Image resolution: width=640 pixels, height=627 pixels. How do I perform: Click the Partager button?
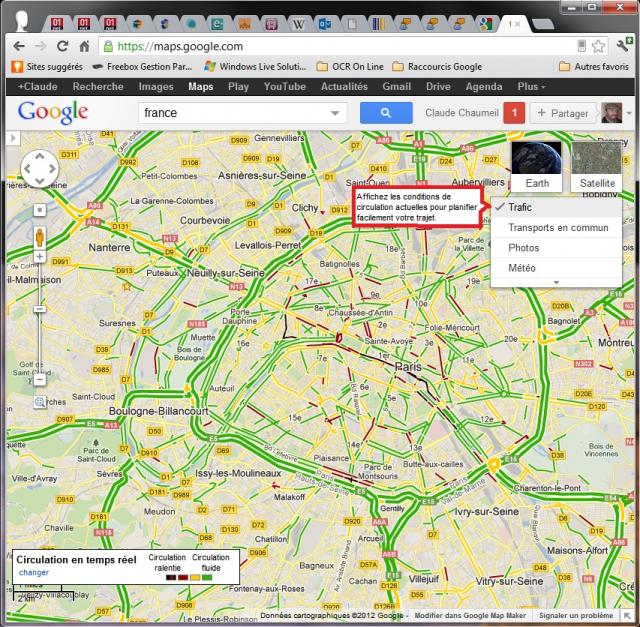[x=563, y=113]
